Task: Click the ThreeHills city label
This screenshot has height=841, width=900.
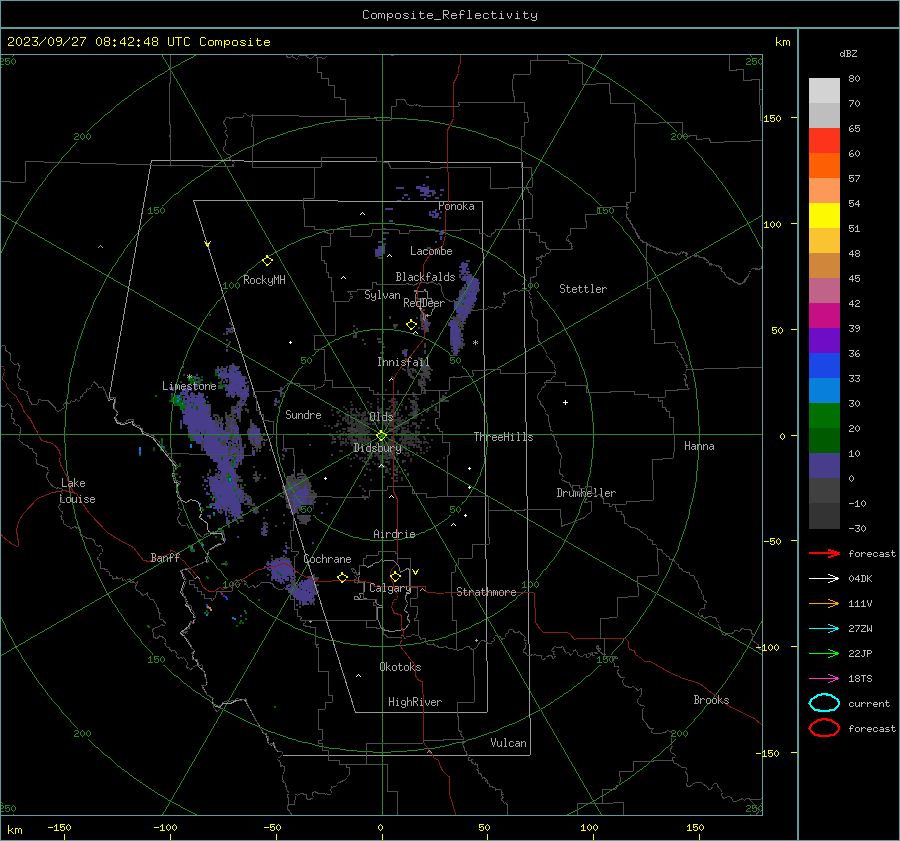Action: click(503, 437)
